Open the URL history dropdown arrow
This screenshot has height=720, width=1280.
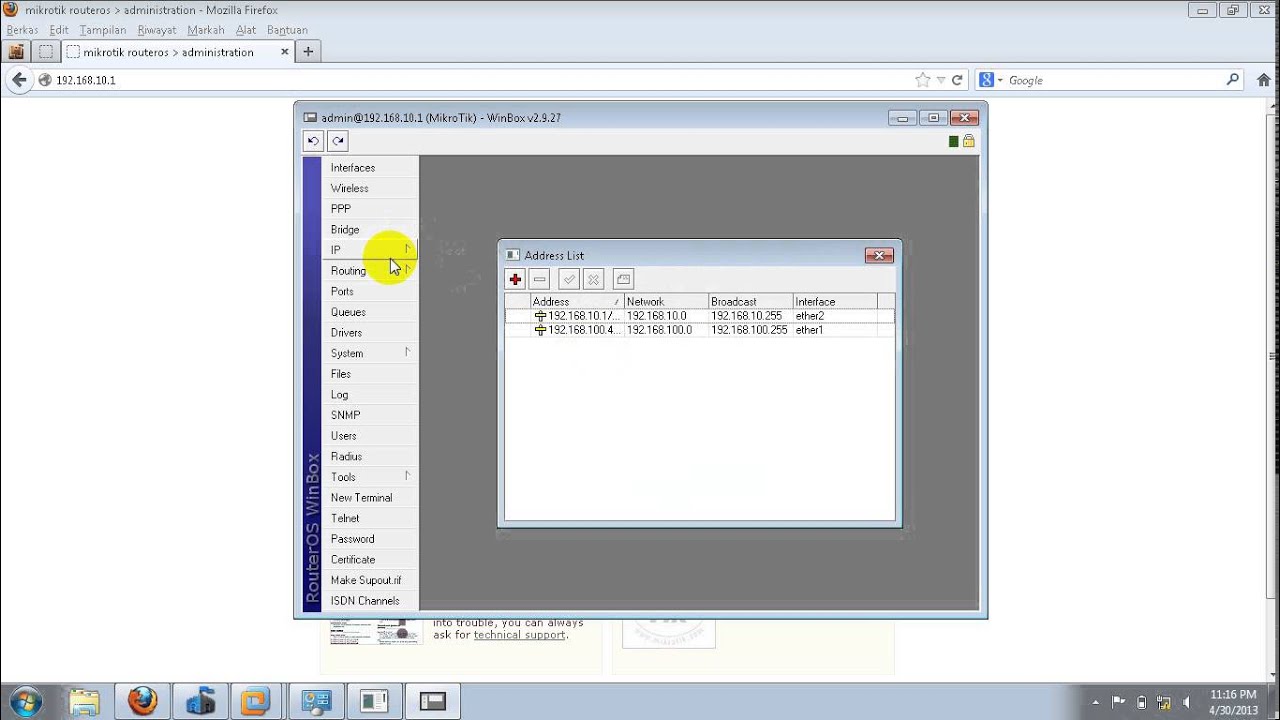coord(941,80)
